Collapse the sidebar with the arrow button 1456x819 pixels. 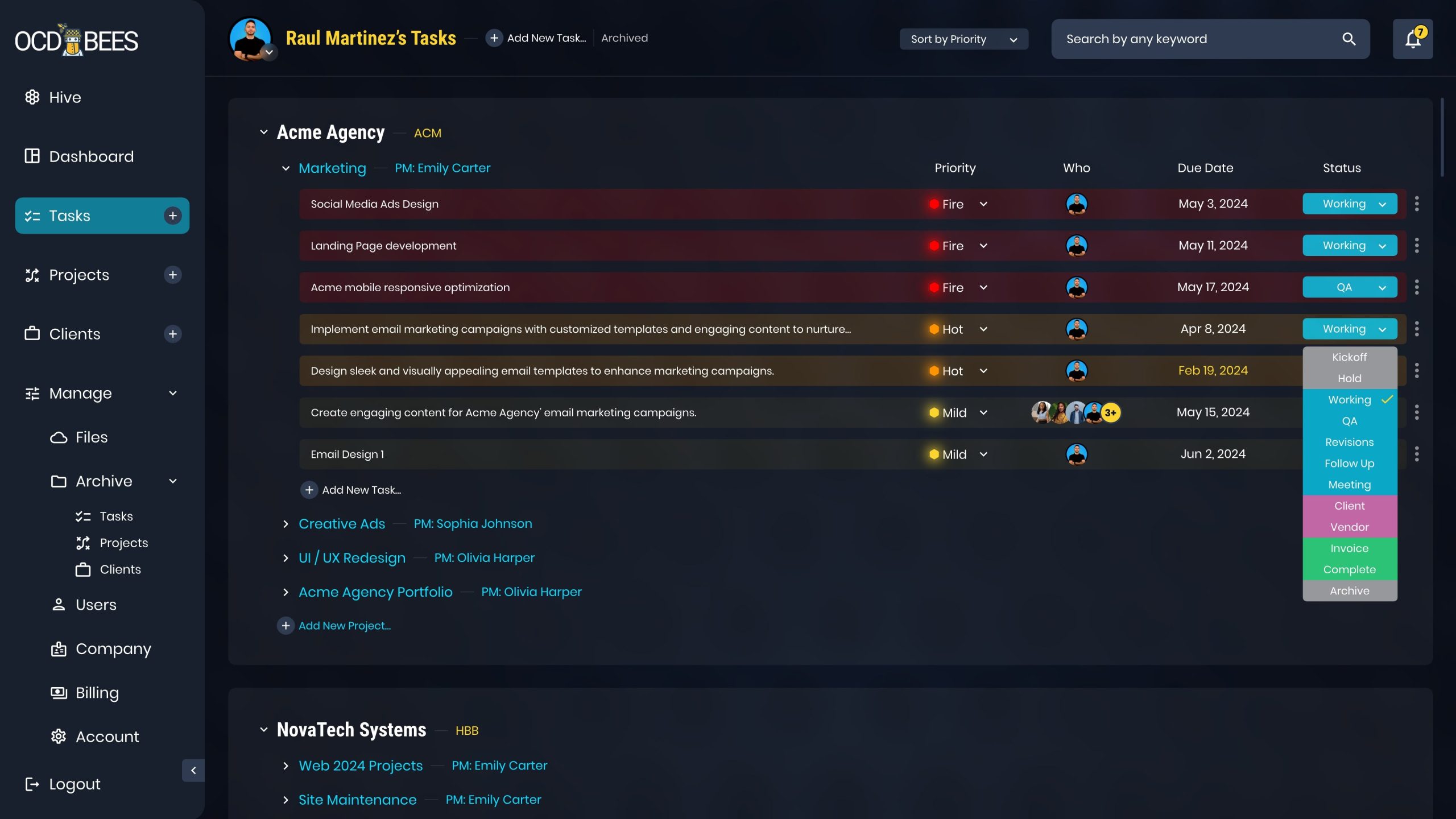tap(193, 770)
